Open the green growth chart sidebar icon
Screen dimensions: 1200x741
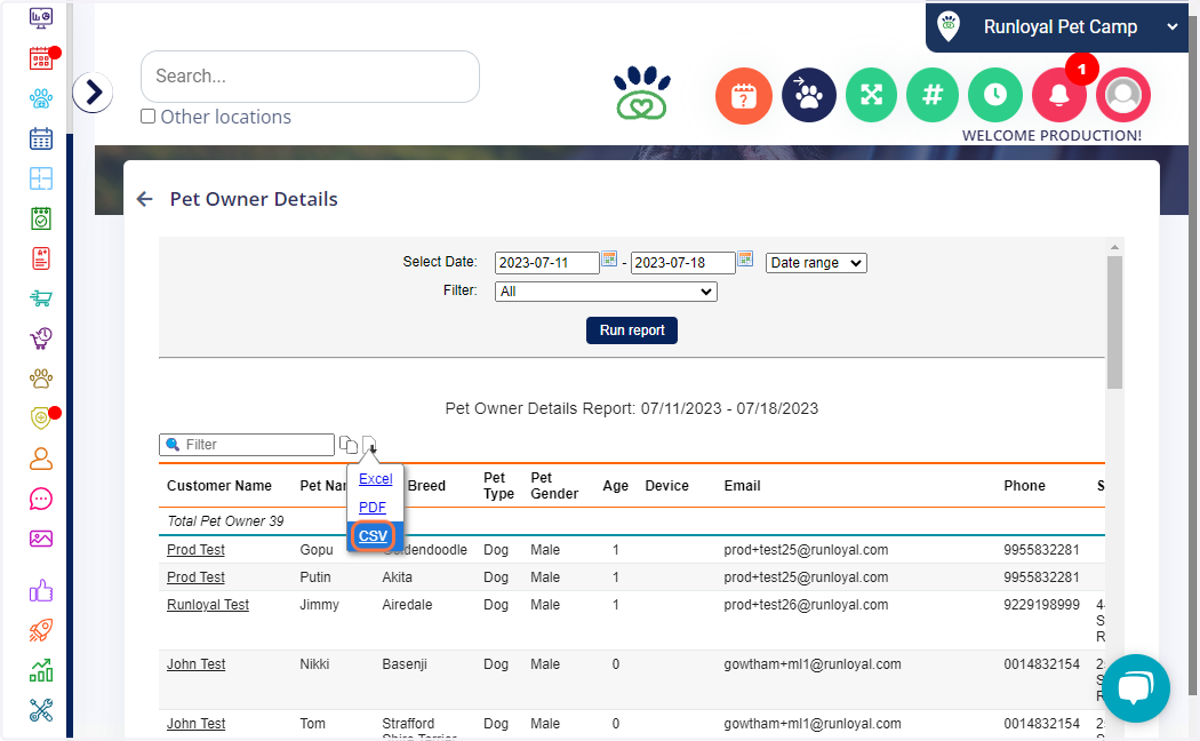41,671
